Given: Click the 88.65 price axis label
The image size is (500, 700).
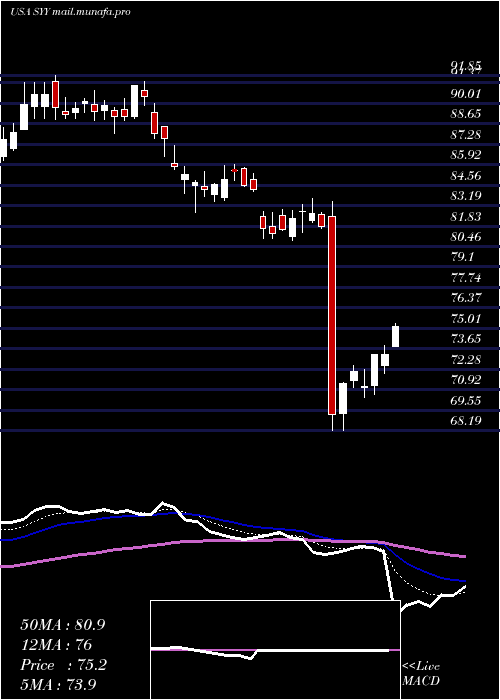Looking at the screenshot, I should point(467,114).
